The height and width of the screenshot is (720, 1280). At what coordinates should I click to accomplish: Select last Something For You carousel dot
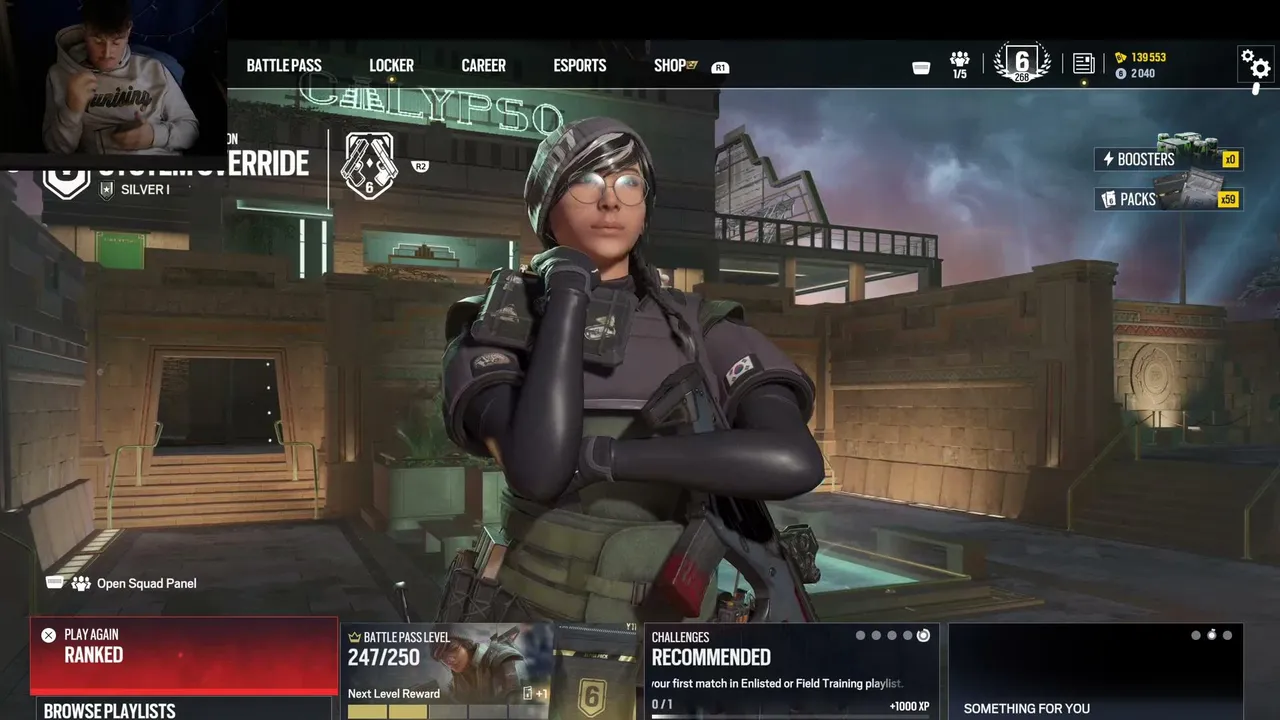1227,635
